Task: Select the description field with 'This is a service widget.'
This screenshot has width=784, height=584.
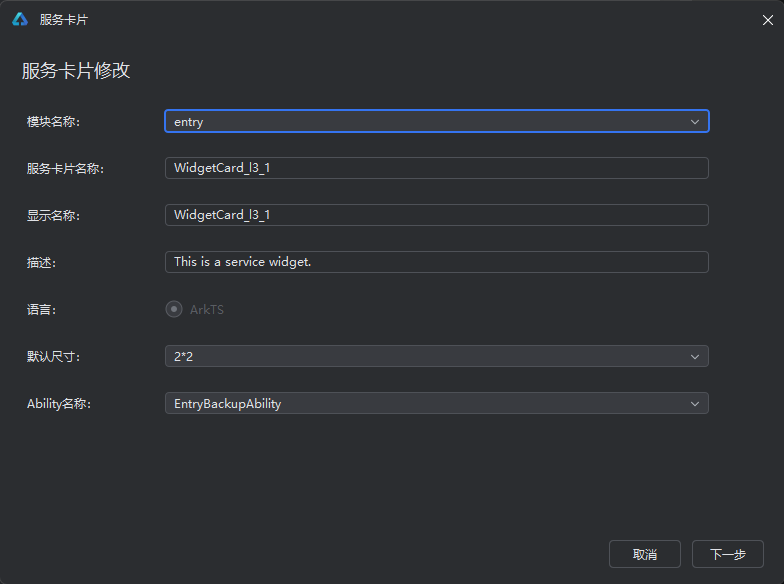Action: [x=436, y=262]
